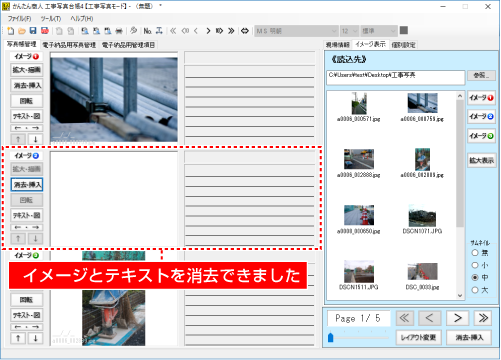Select thumbnail size 無 radio button

click(475, 253)
